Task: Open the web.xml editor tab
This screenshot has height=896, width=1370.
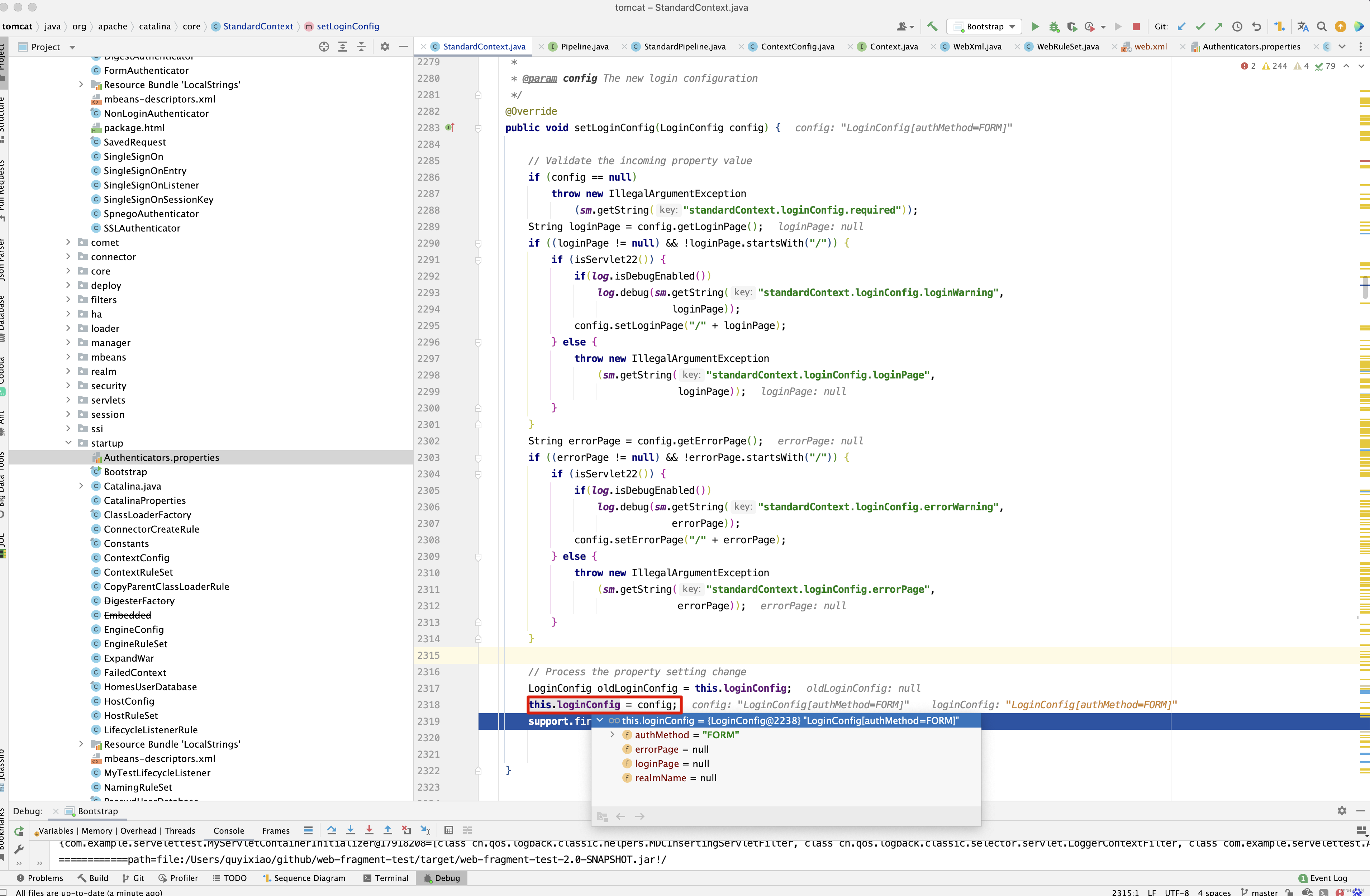Action: tap(1150, 47)
